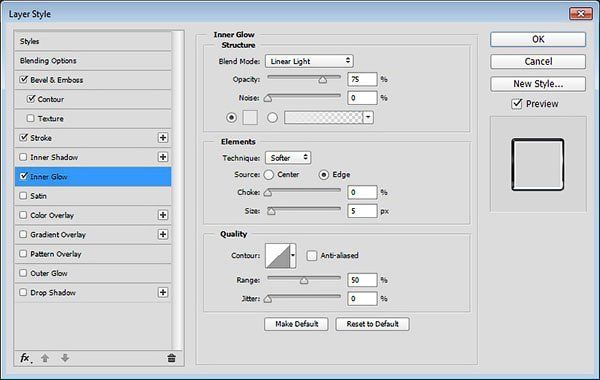Click the Jitter value field
This screenshot has height=380, width=600.
pos(362,298)
